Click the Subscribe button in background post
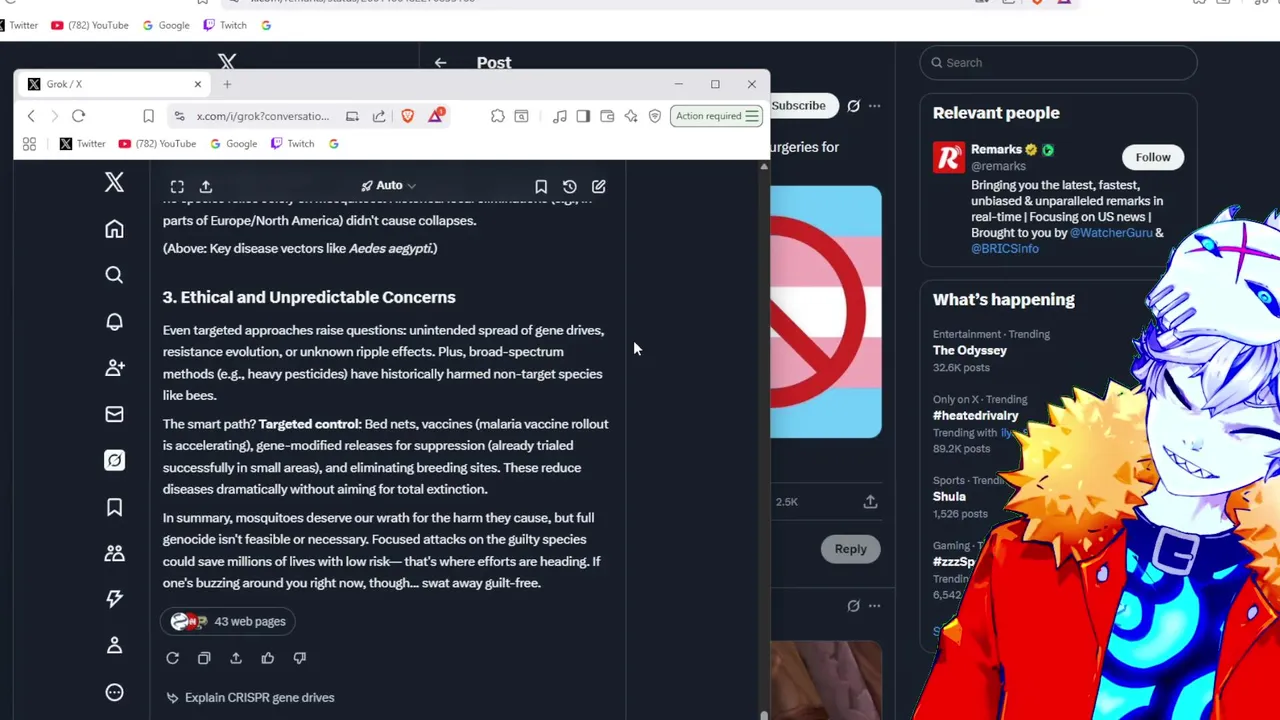The width and height of the screenshot is (1280, 720). coord(798,105)
